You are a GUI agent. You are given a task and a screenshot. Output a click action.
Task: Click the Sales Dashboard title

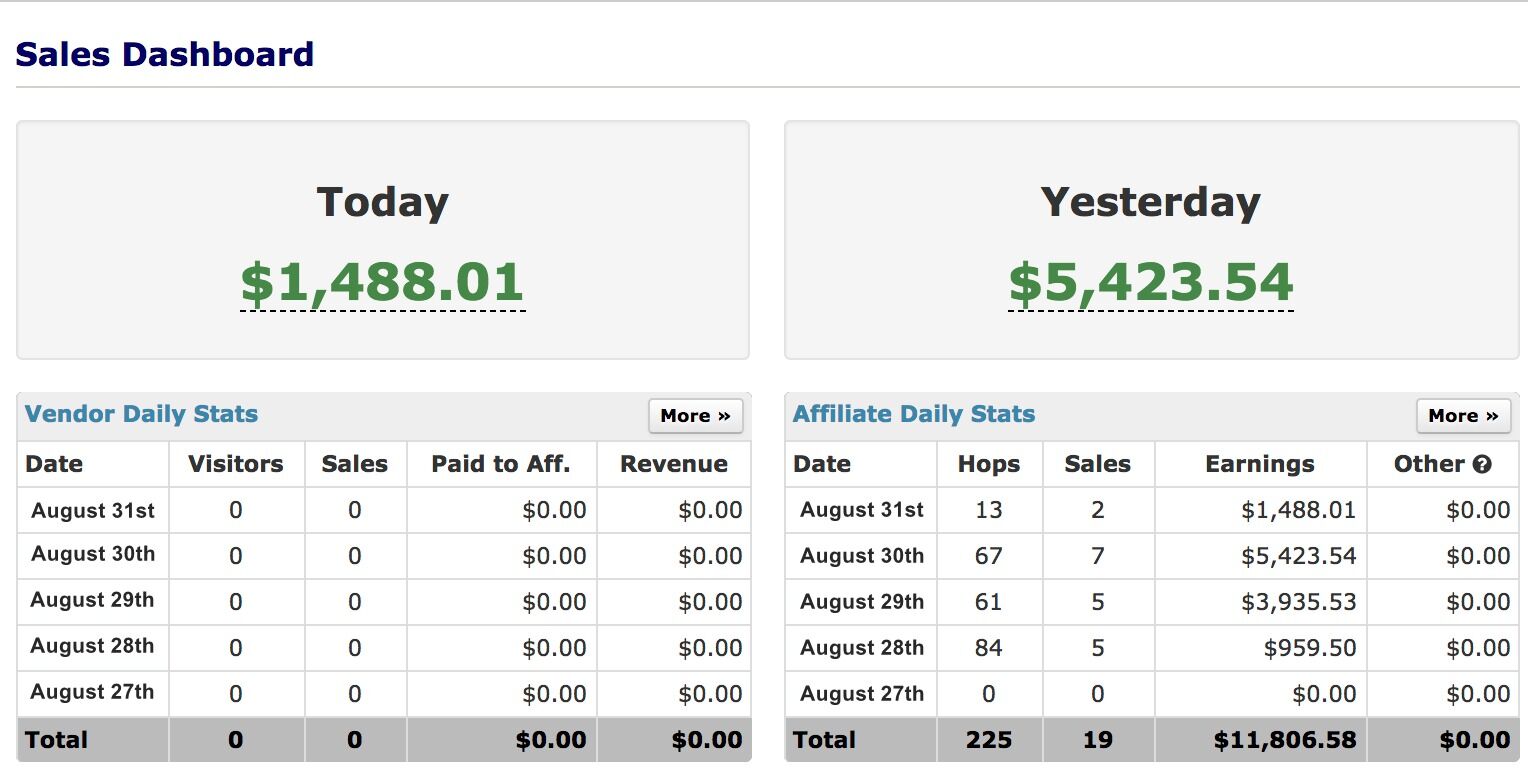click(x=165, y=54)
